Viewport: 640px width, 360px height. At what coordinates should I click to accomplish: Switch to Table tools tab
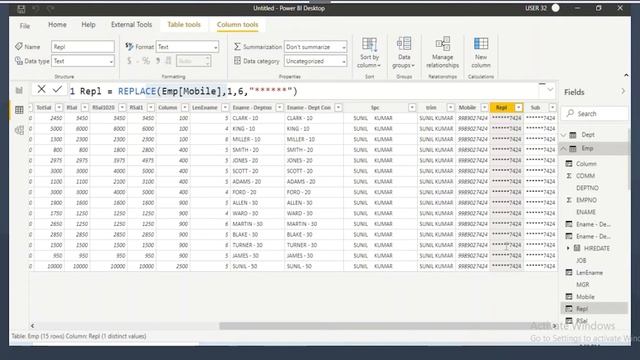click(184, 24)
